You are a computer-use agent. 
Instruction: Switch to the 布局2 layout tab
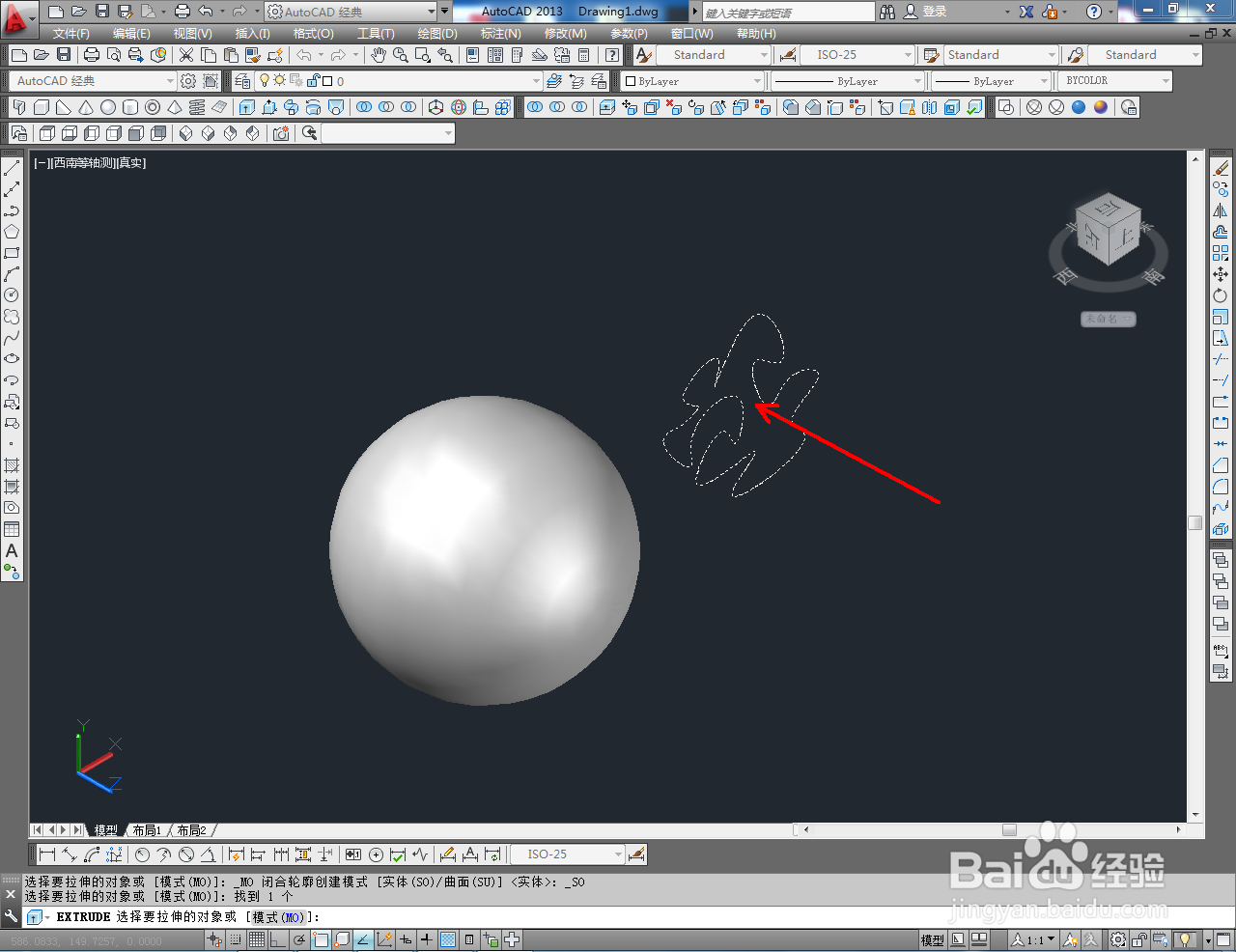191,830
